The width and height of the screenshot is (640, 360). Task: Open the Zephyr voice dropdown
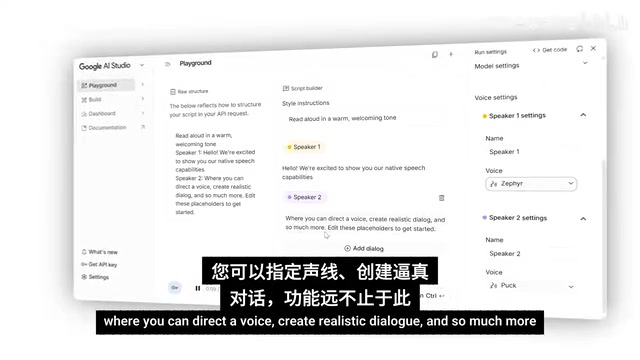(x=531, y=184)
